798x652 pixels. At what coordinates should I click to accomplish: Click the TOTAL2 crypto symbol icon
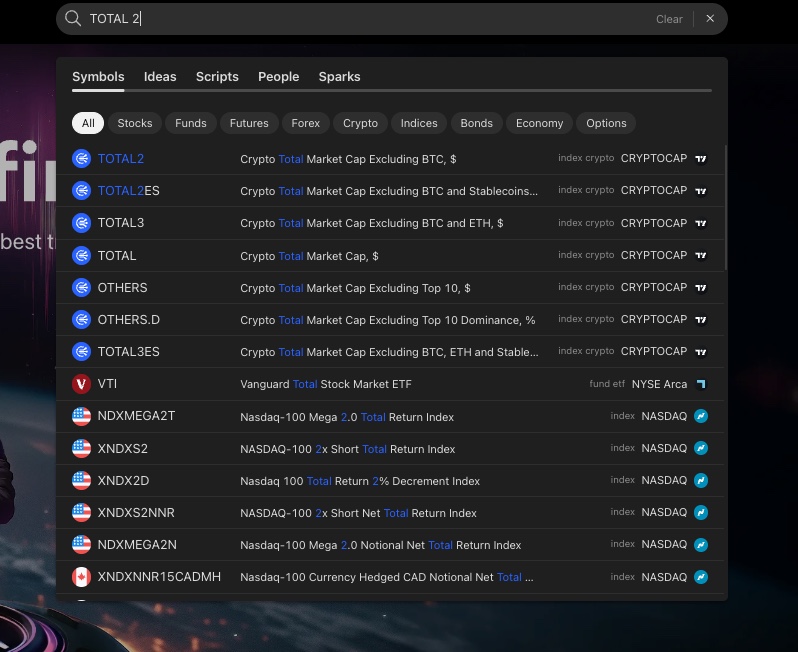pyautogui.click(x=82, y=159)
